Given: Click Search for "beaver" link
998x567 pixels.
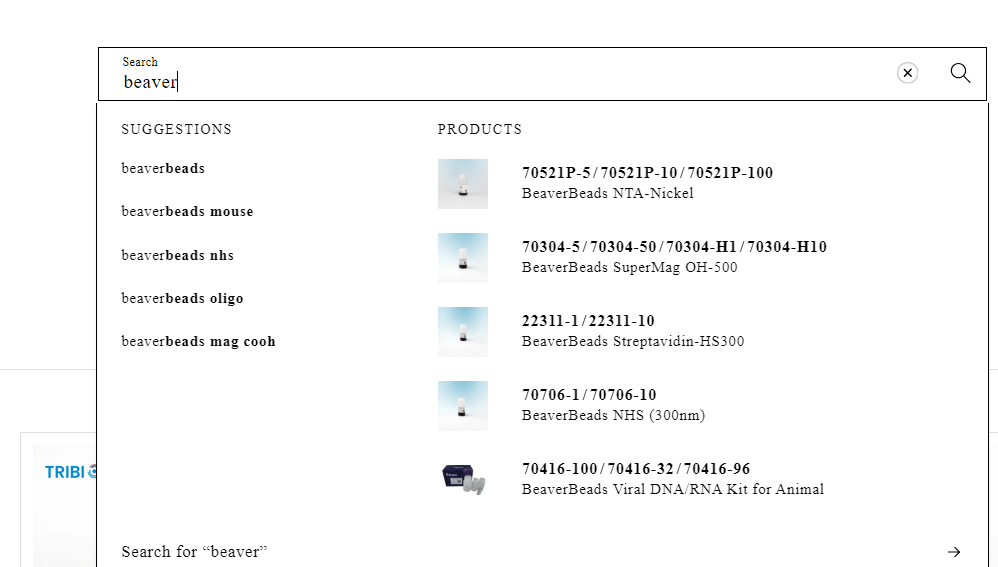Looking at the screenshot, I should pos(195,552).
